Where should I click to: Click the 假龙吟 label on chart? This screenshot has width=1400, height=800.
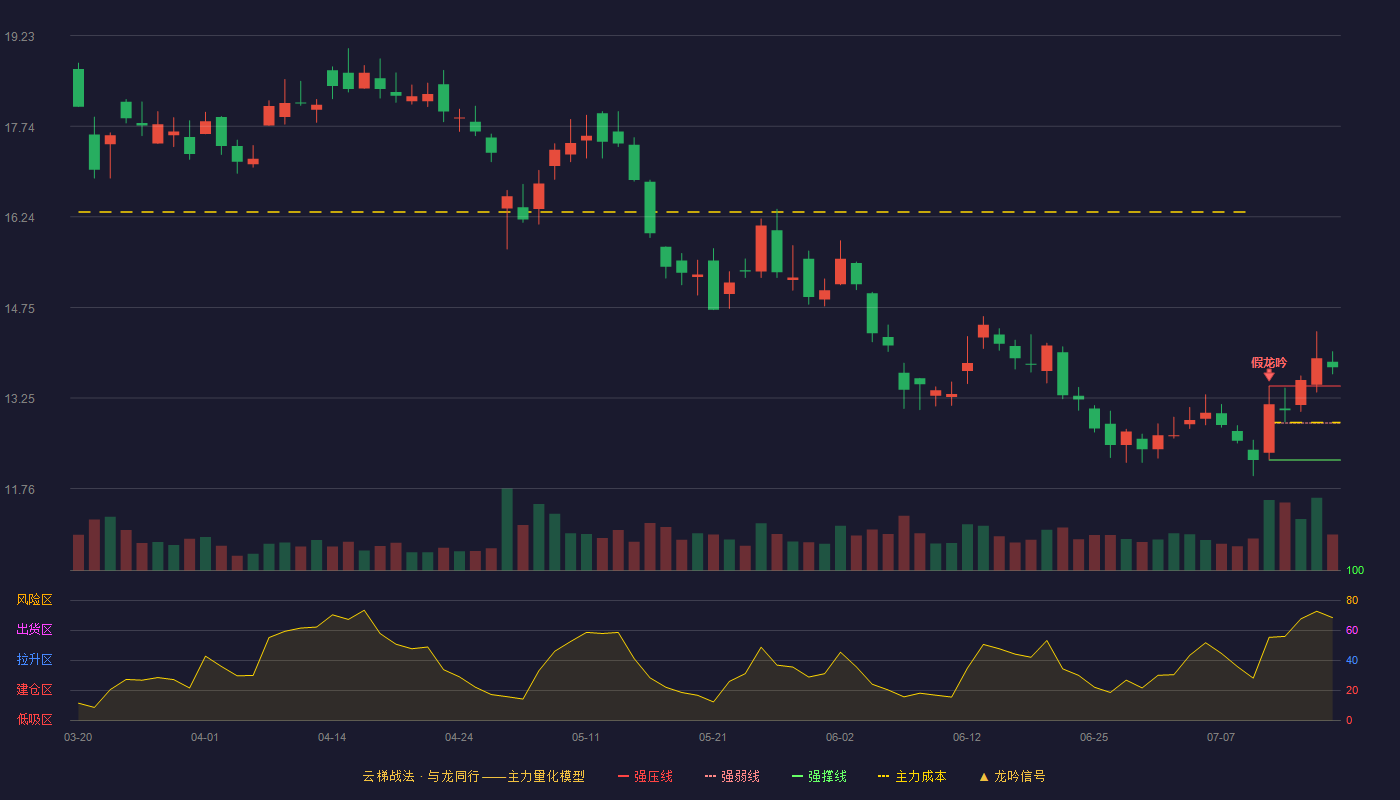click(1269, 362)
